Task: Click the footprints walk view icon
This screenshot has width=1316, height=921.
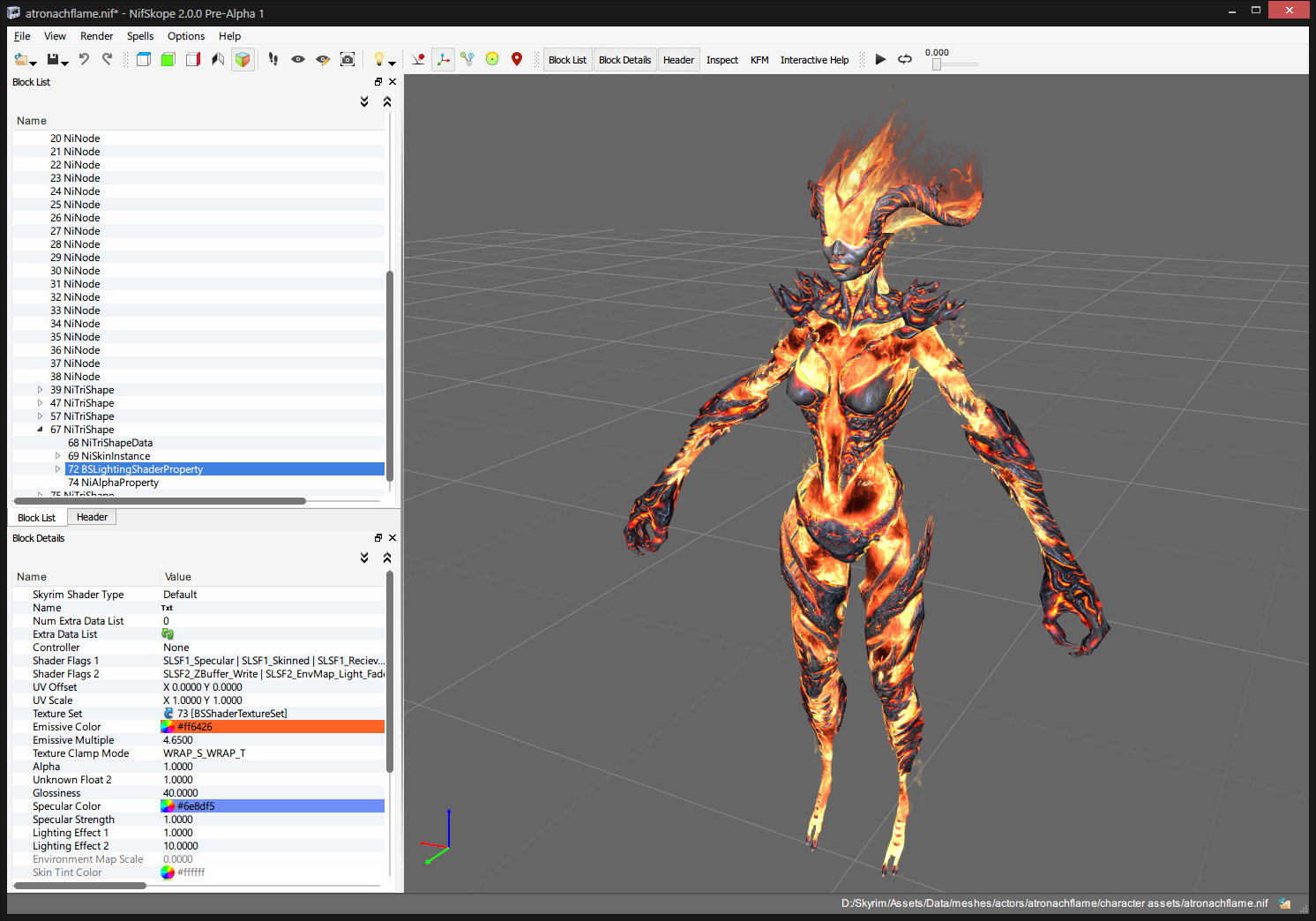Action: pos(273,59)
